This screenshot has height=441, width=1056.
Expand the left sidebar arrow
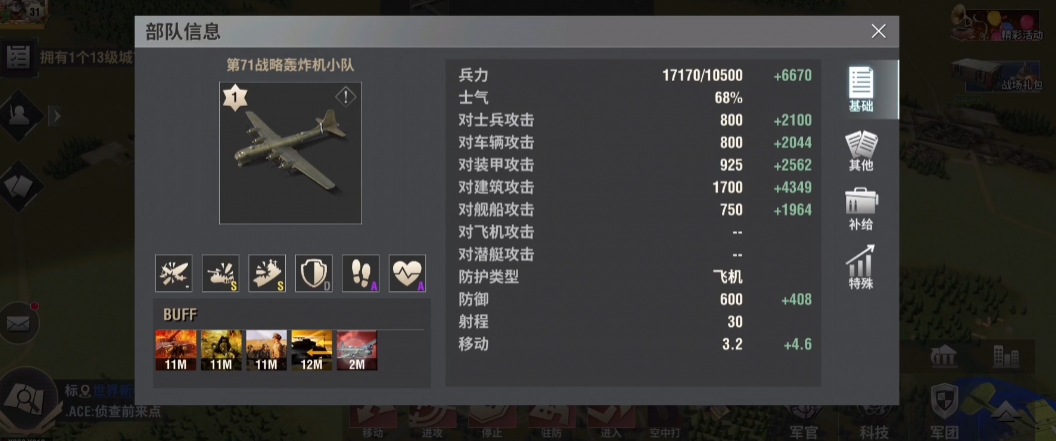56,116
